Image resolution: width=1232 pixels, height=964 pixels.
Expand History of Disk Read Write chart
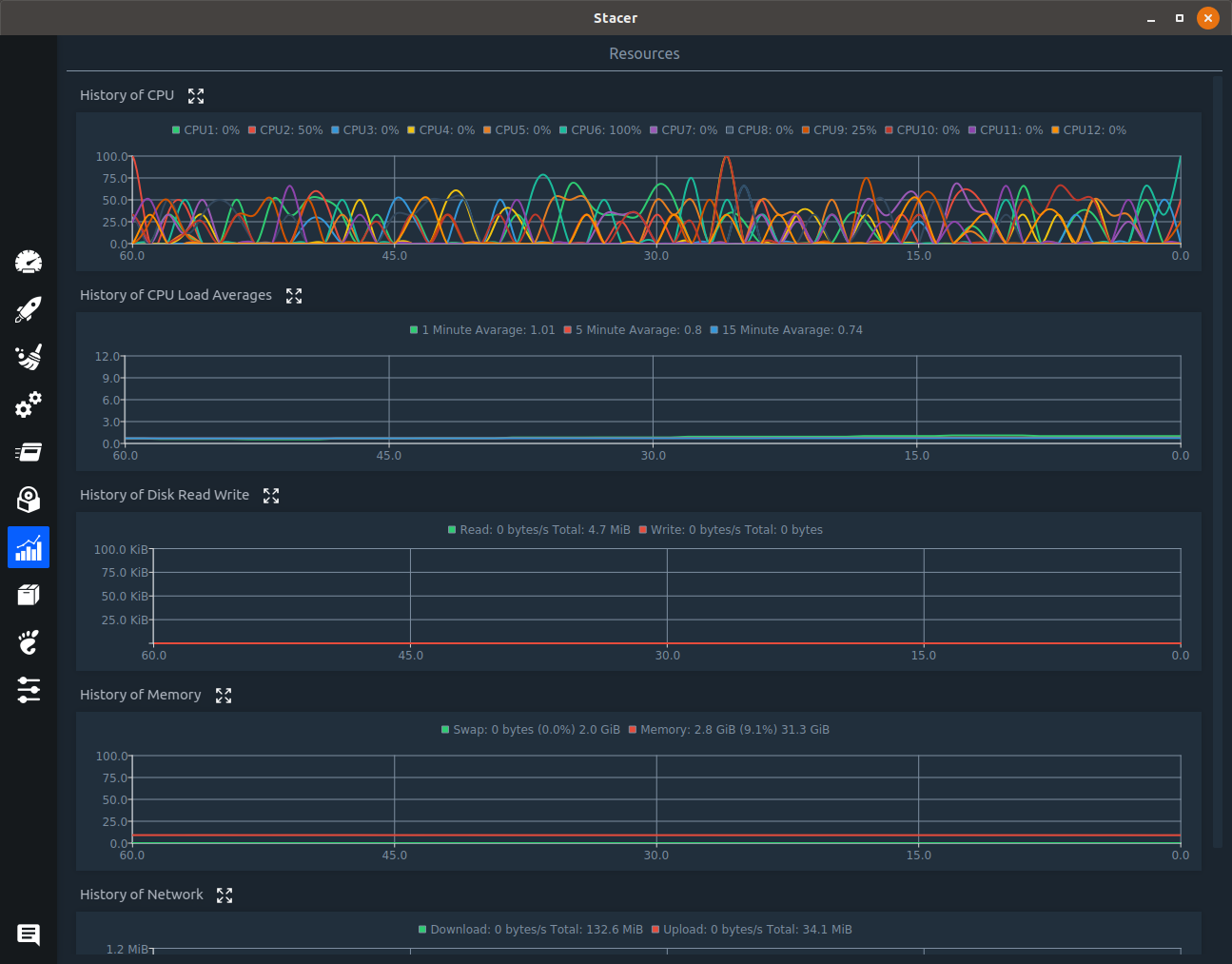coord(271,496)
